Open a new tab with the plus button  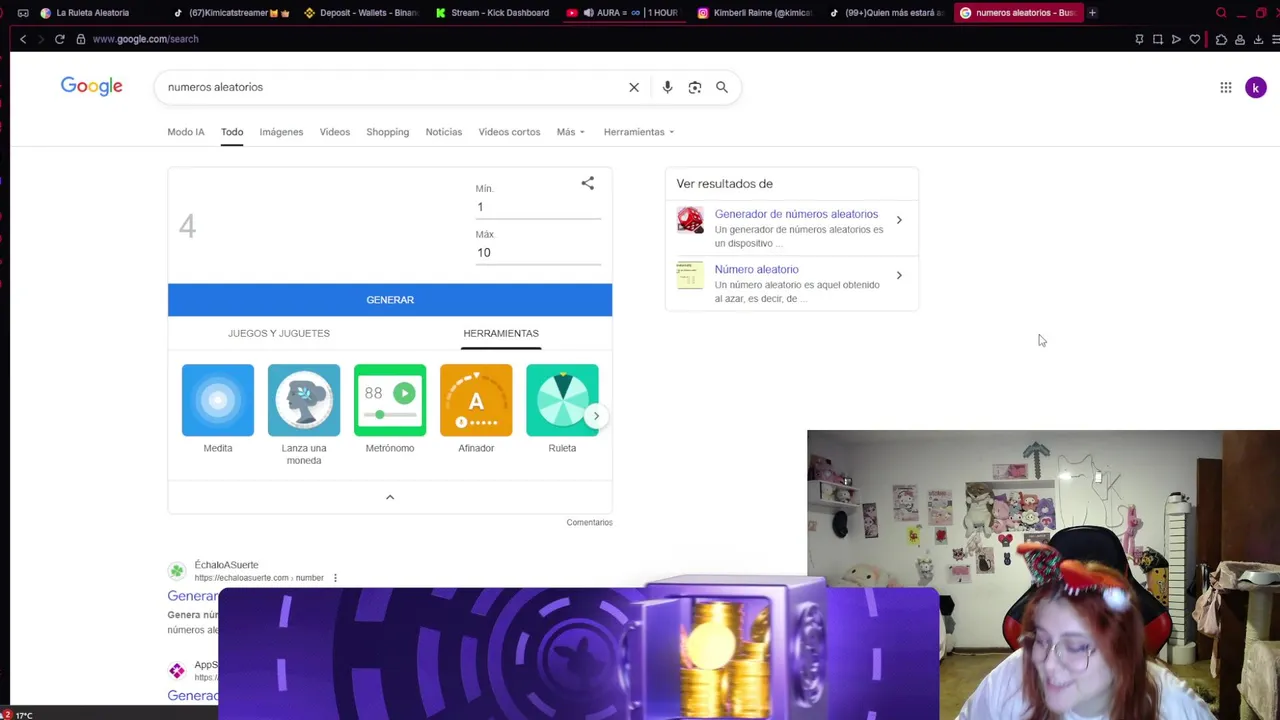coord(1092,13)
